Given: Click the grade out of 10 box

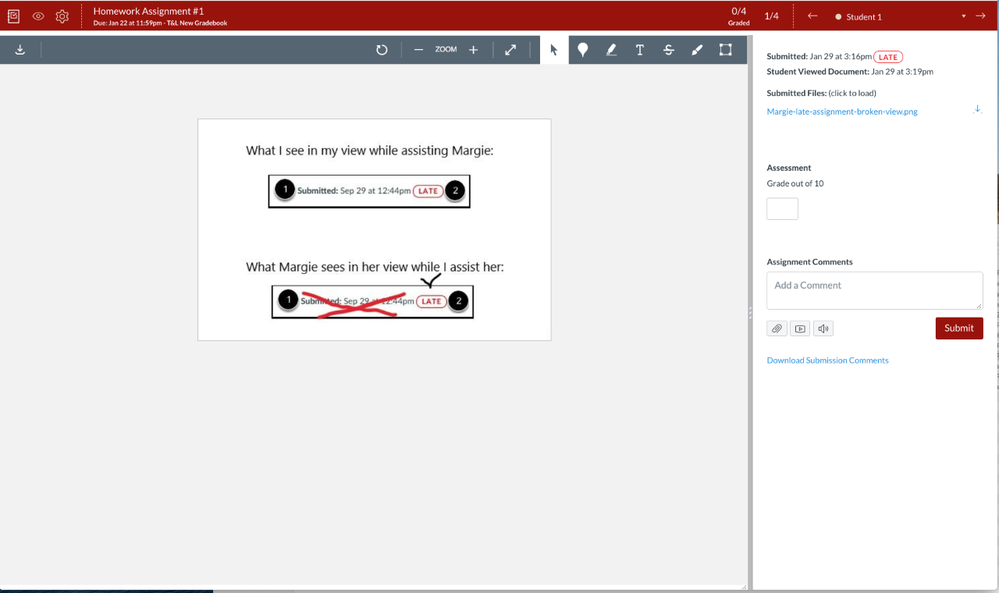Looking at the screenshot, I should tap(782, 209).
